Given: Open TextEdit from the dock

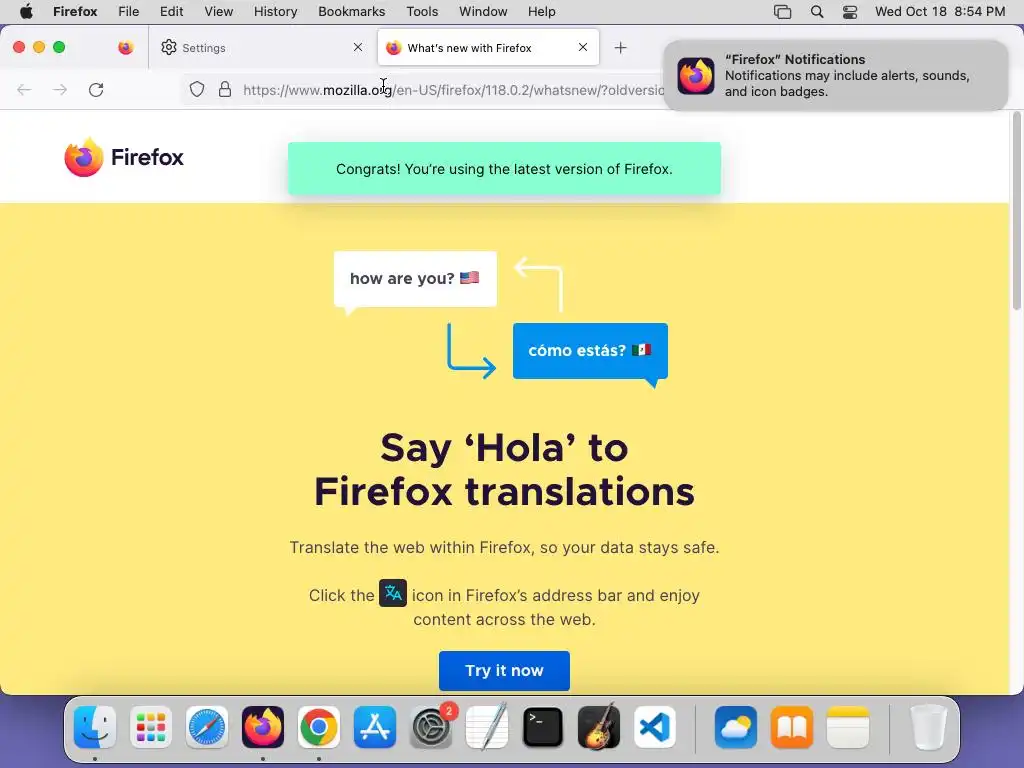Looking at the screenshot, I should pos(487,727).
